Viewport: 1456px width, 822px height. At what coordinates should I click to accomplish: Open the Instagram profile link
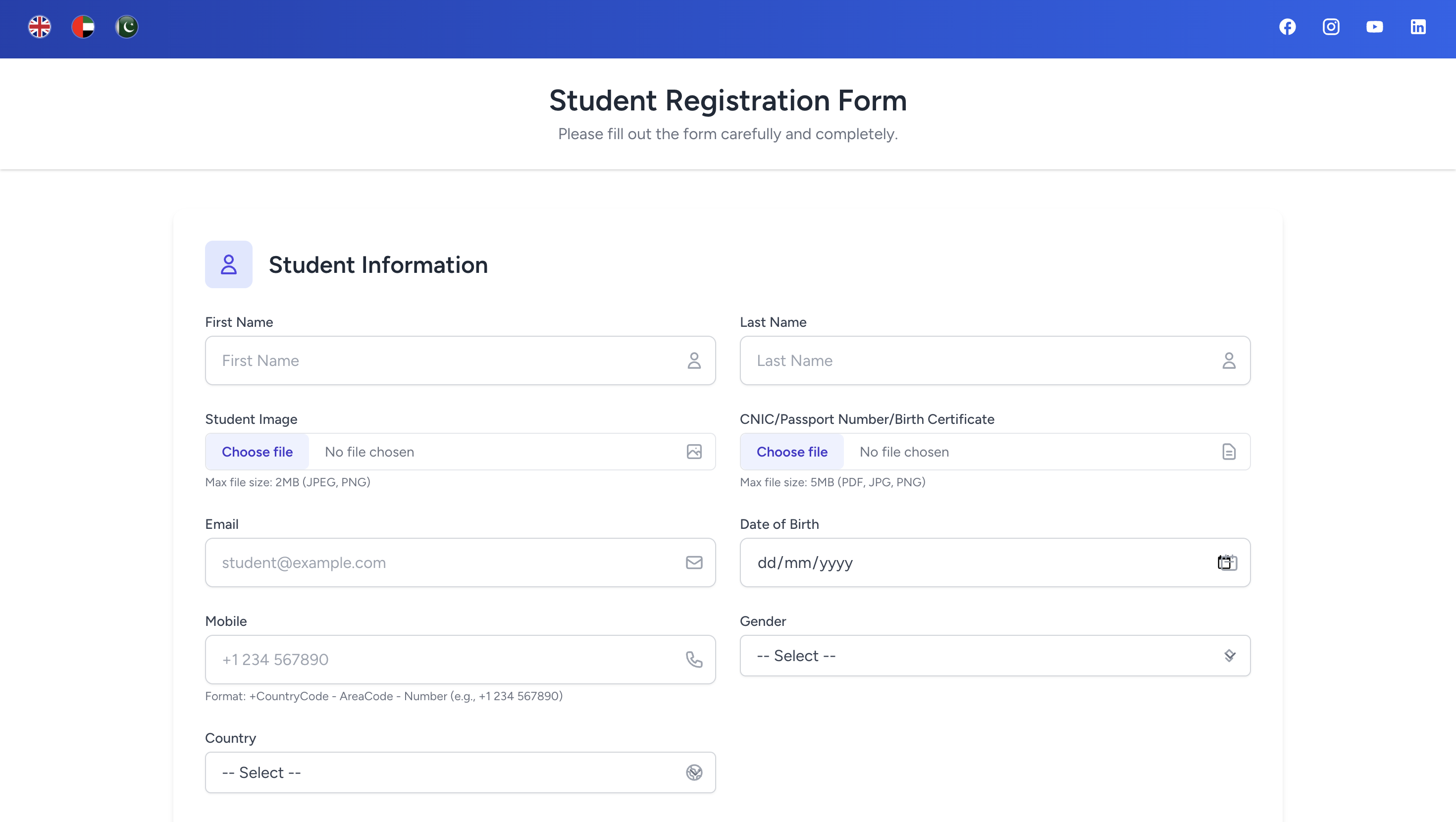(x=1331, y=27)
